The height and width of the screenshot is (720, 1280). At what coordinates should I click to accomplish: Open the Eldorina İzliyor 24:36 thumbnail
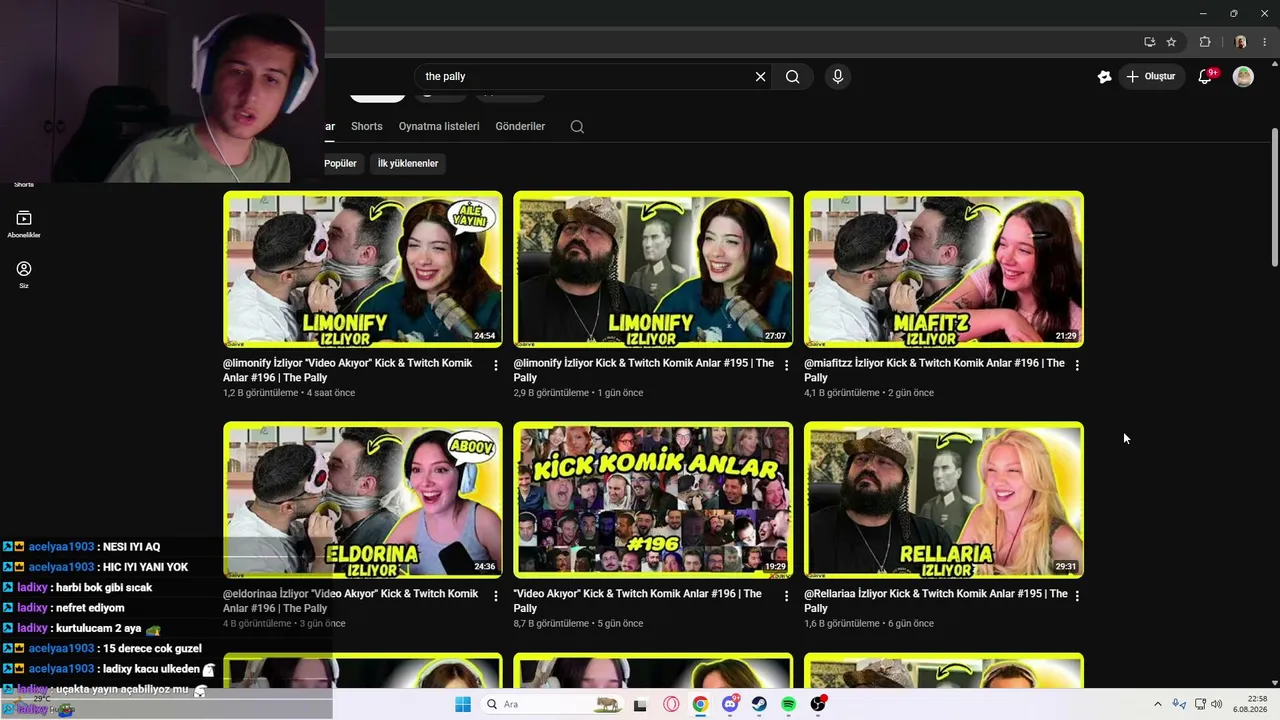[363, 500]
